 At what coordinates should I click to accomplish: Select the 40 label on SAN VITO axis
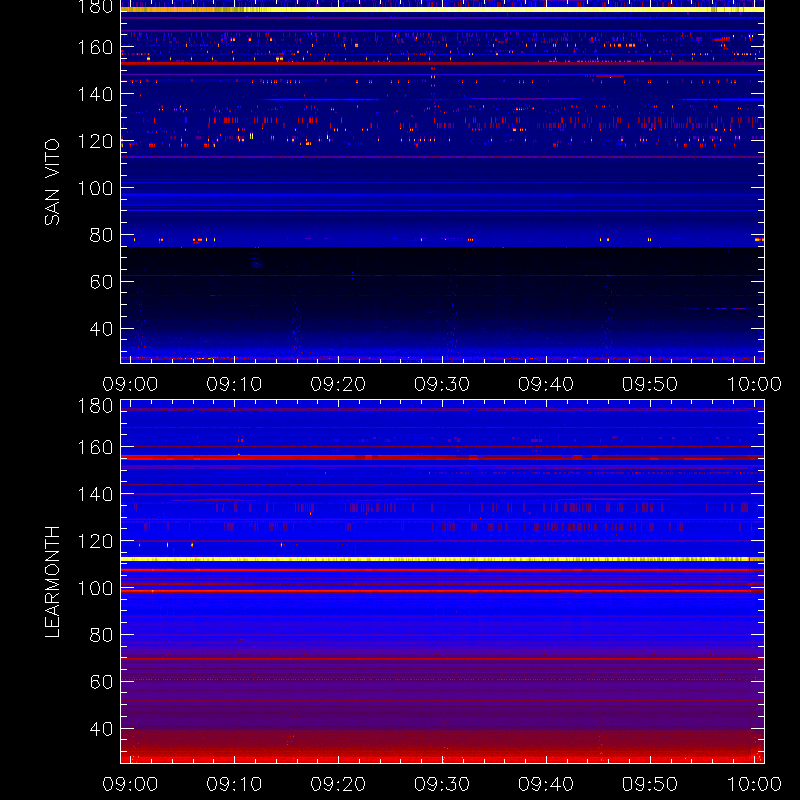101,329
